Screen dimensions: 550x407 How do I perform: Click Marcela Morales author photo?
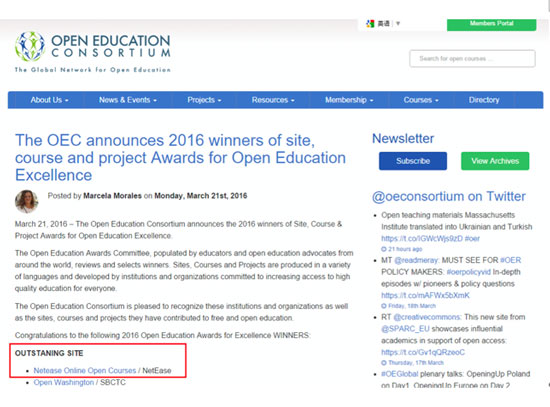[27, 201]
